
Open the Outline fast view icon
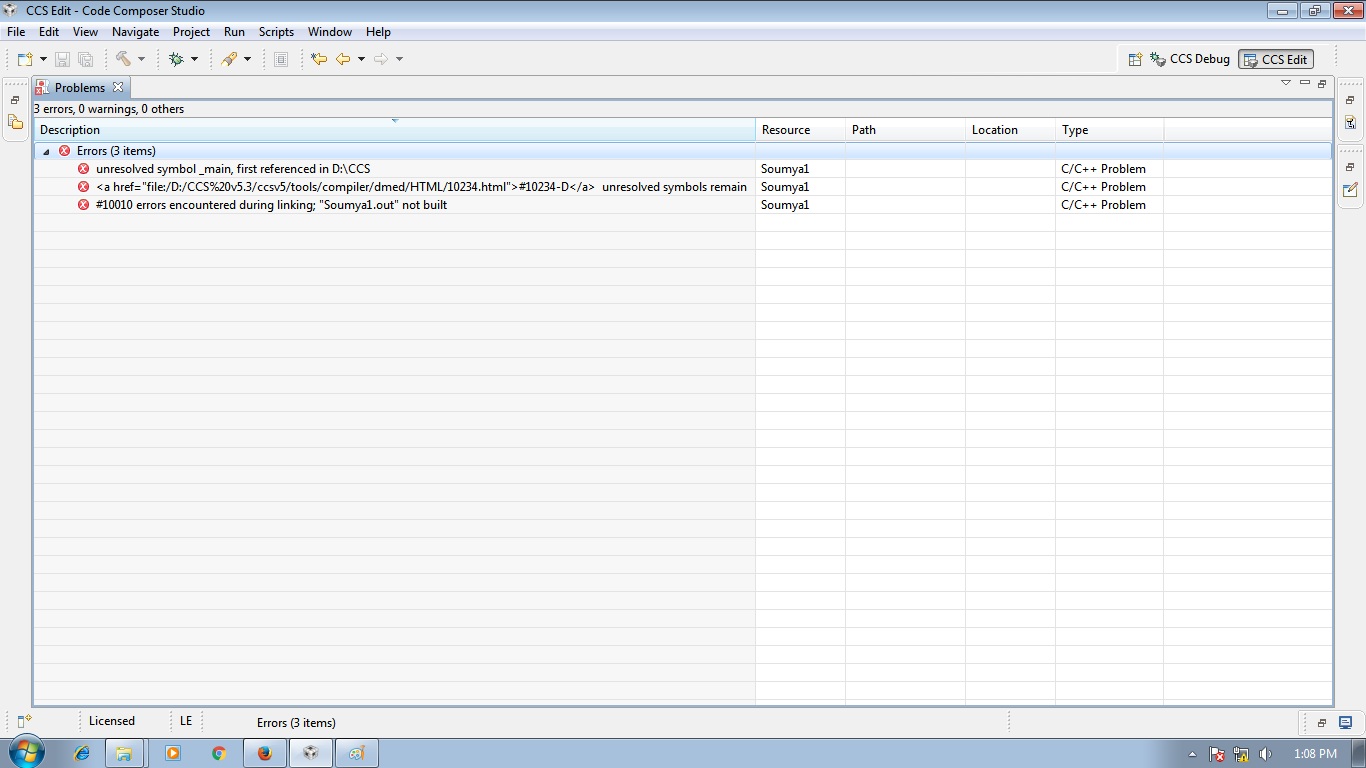[x=1350, y=122]
